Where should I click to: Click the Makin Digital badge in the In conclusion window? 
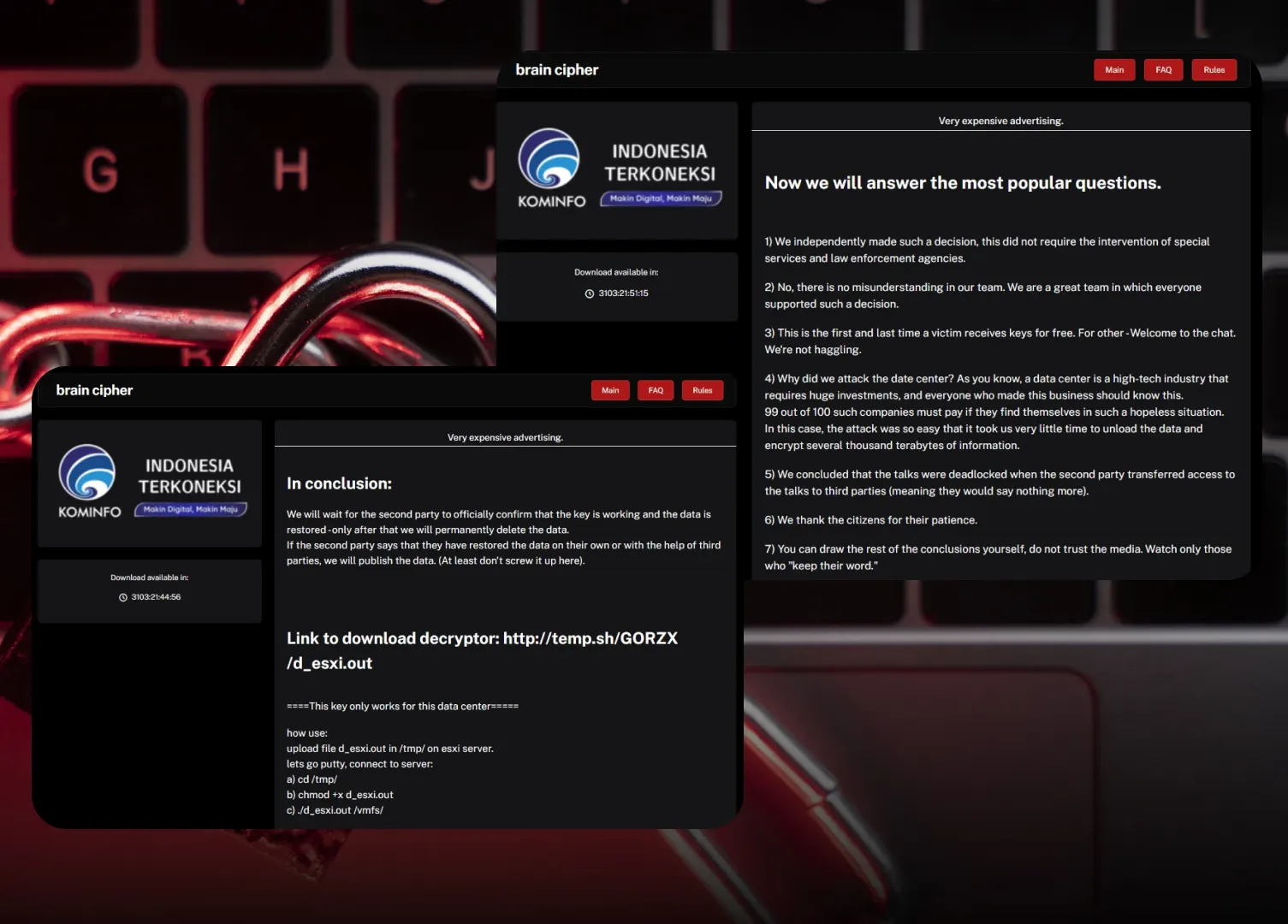point(191,509)
